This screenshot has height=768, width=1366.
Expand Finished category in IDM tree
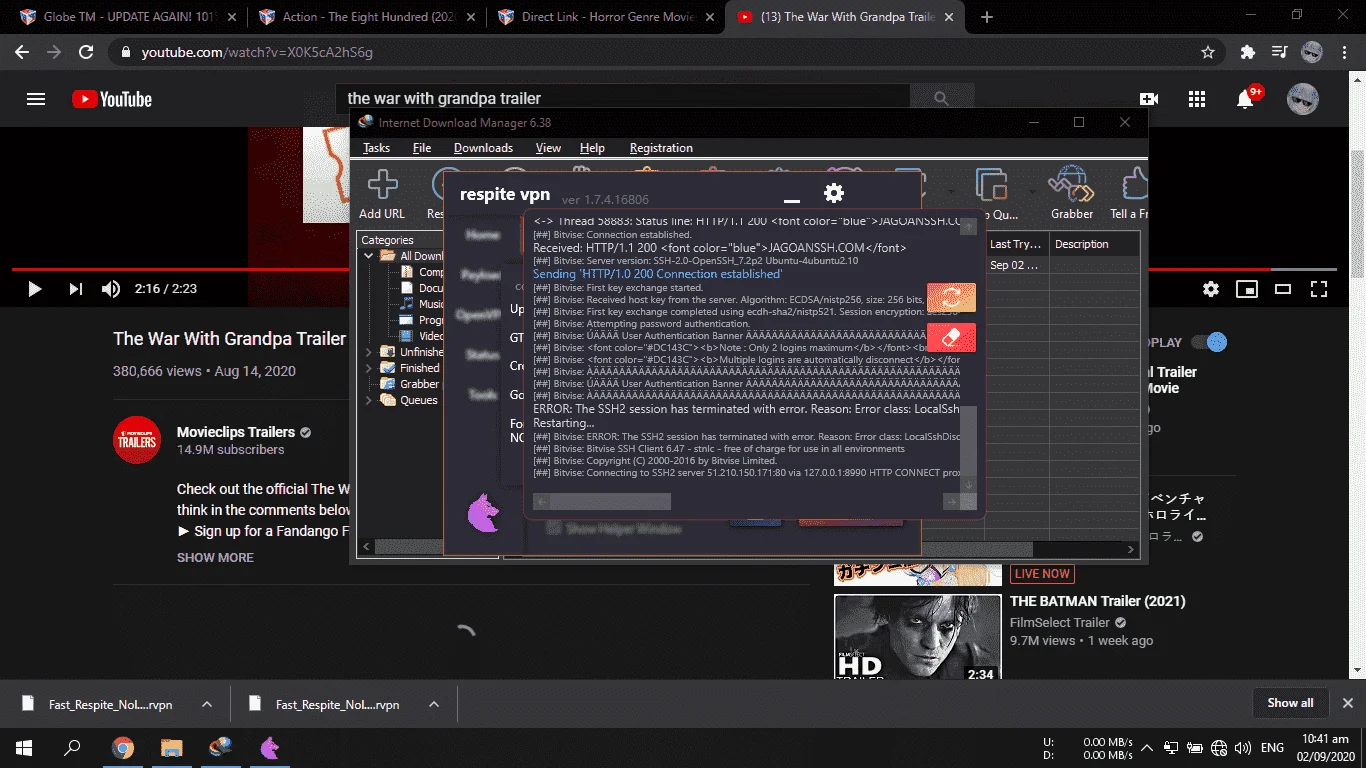click(368, 368)
